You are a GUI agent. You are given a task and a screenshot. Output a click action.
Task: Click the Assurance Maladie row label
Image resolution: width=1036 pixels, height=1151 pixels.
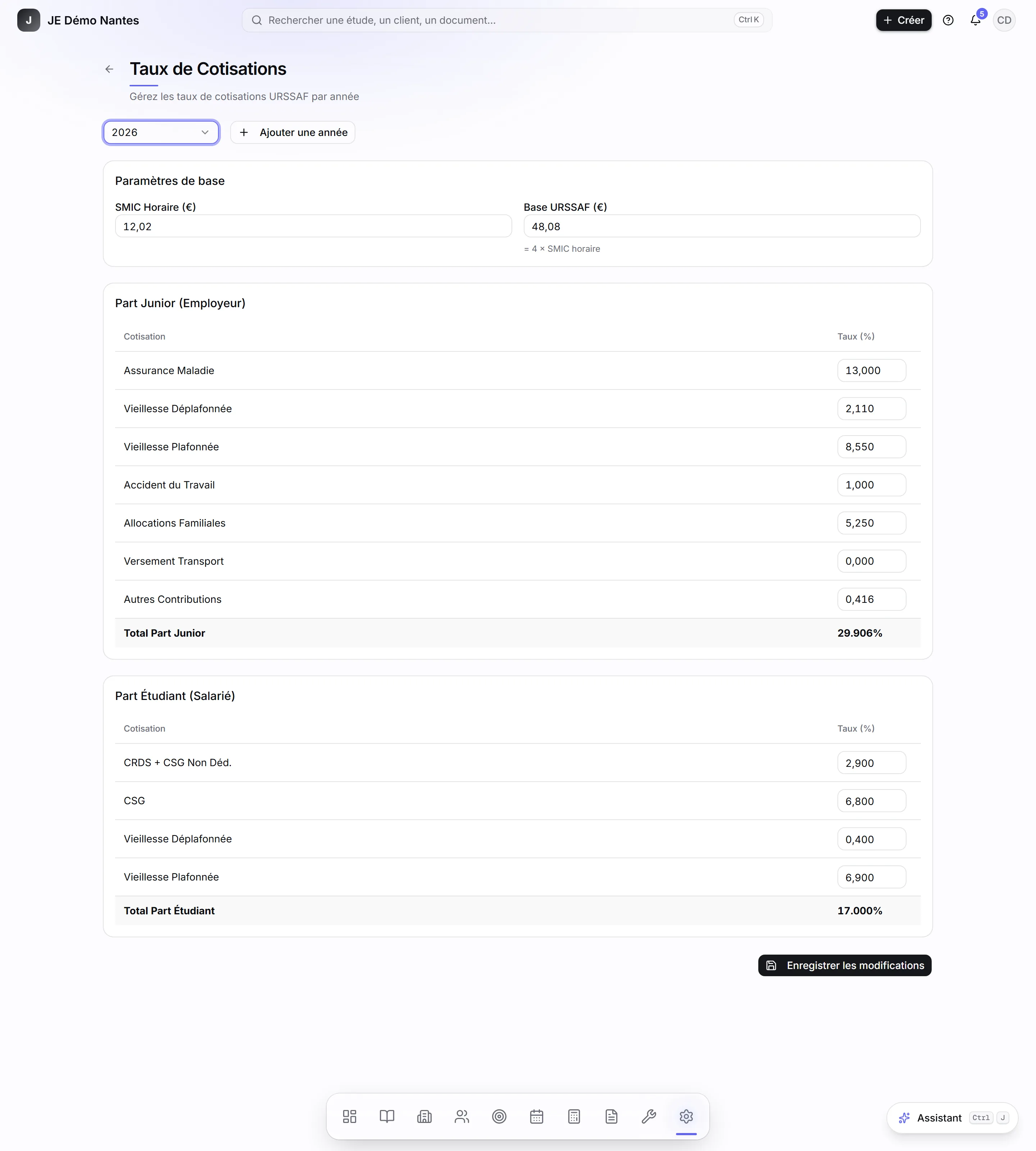[169, 370]
